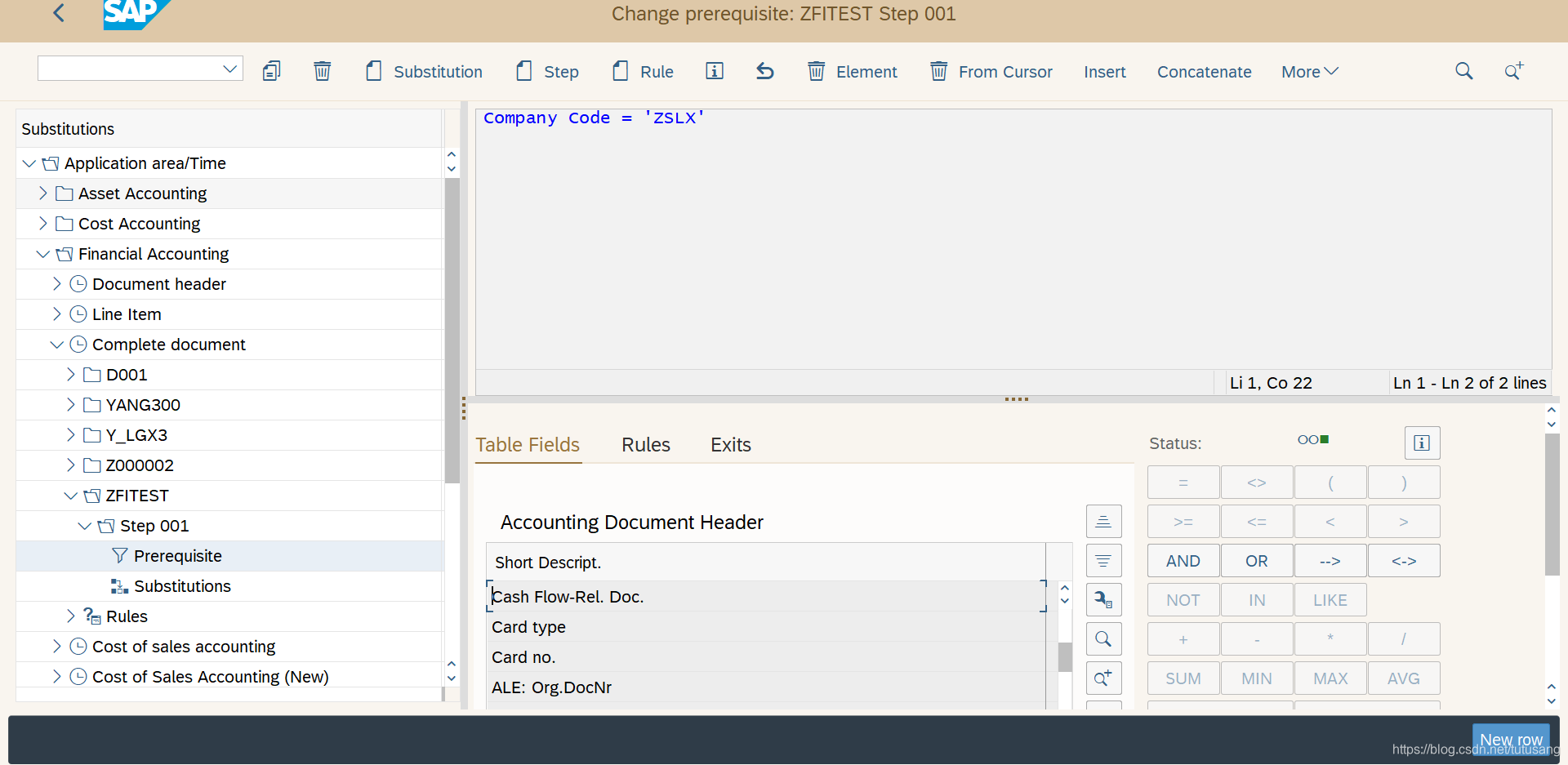Click the undo arrow icon
1568x765 pixels.
point(765,72)
